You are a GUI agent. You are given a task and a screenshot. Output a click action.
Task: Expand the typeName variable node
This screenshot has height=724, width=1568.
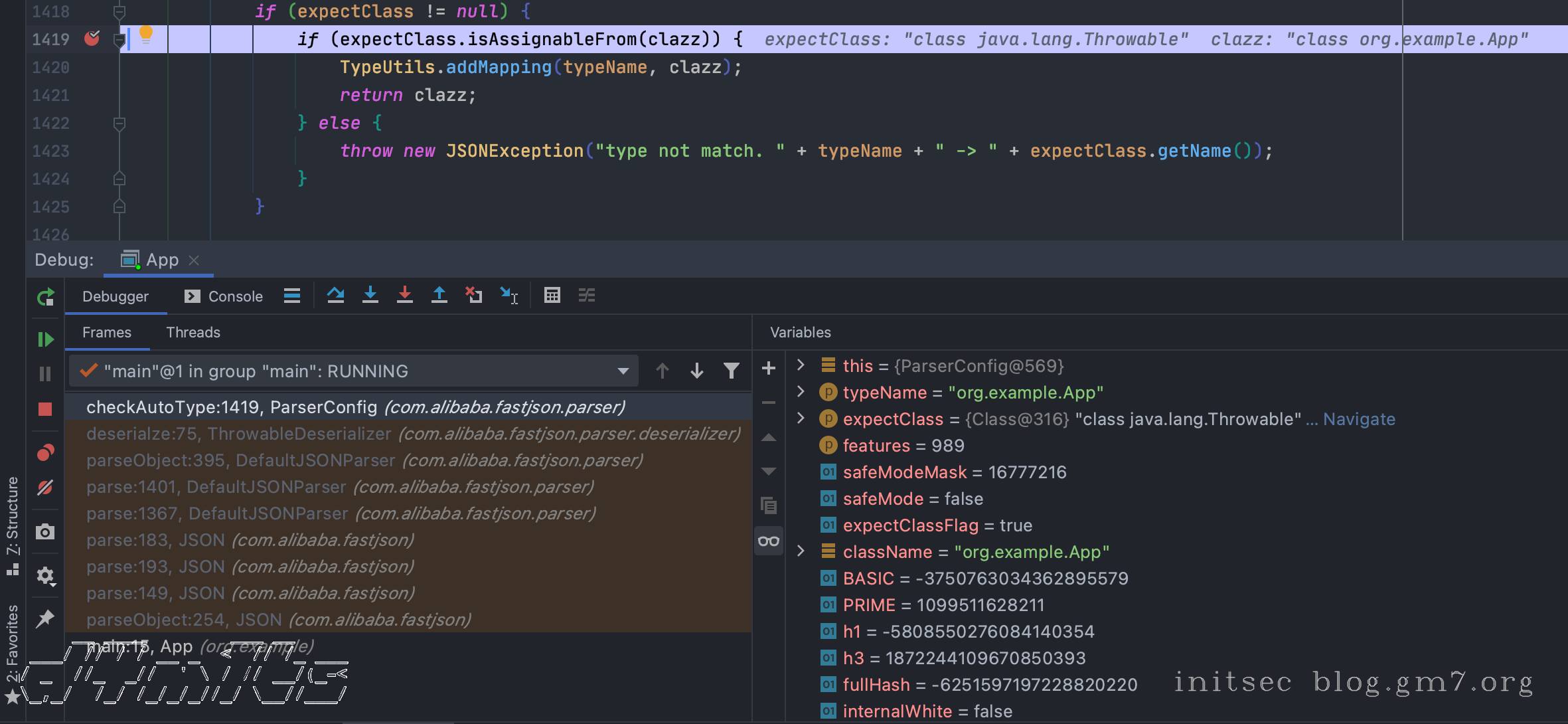801,393
